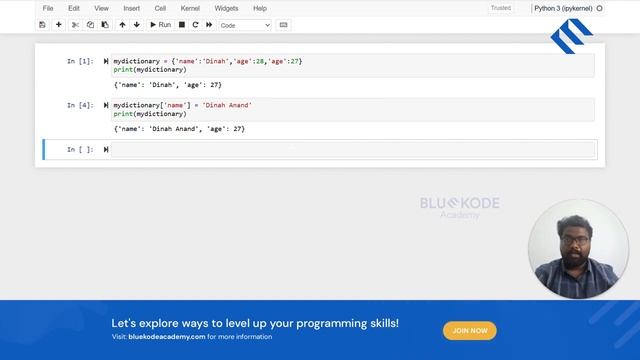Image resolution: width=640 pixels, height=360 pixels.
Task: Restart kernel and run all cells icon
Action: (x=209, y=25)
